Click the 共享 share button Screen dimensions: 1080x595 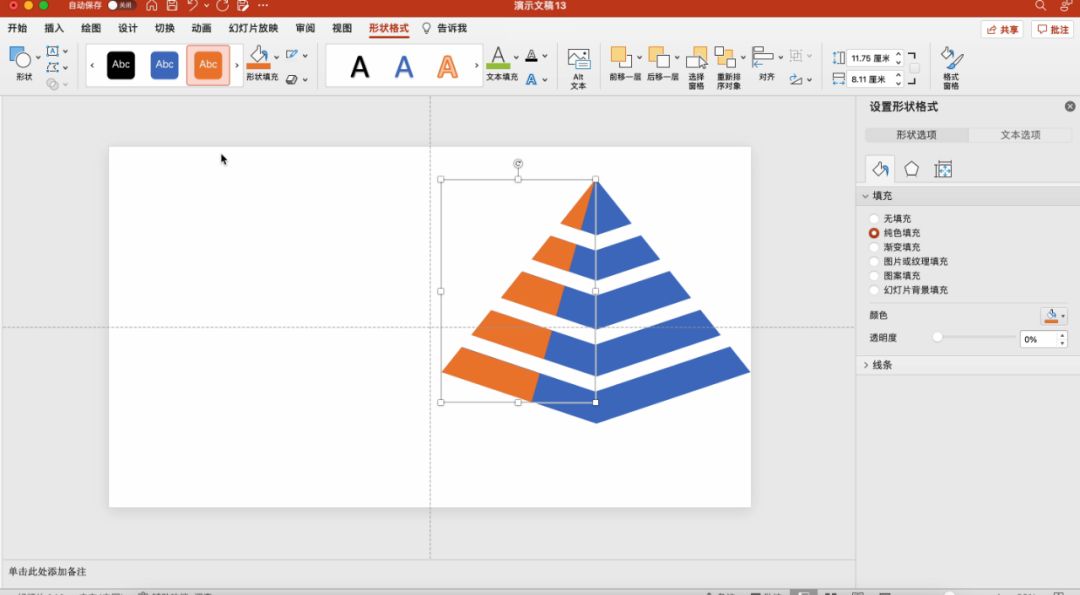tap(1002, 30)
